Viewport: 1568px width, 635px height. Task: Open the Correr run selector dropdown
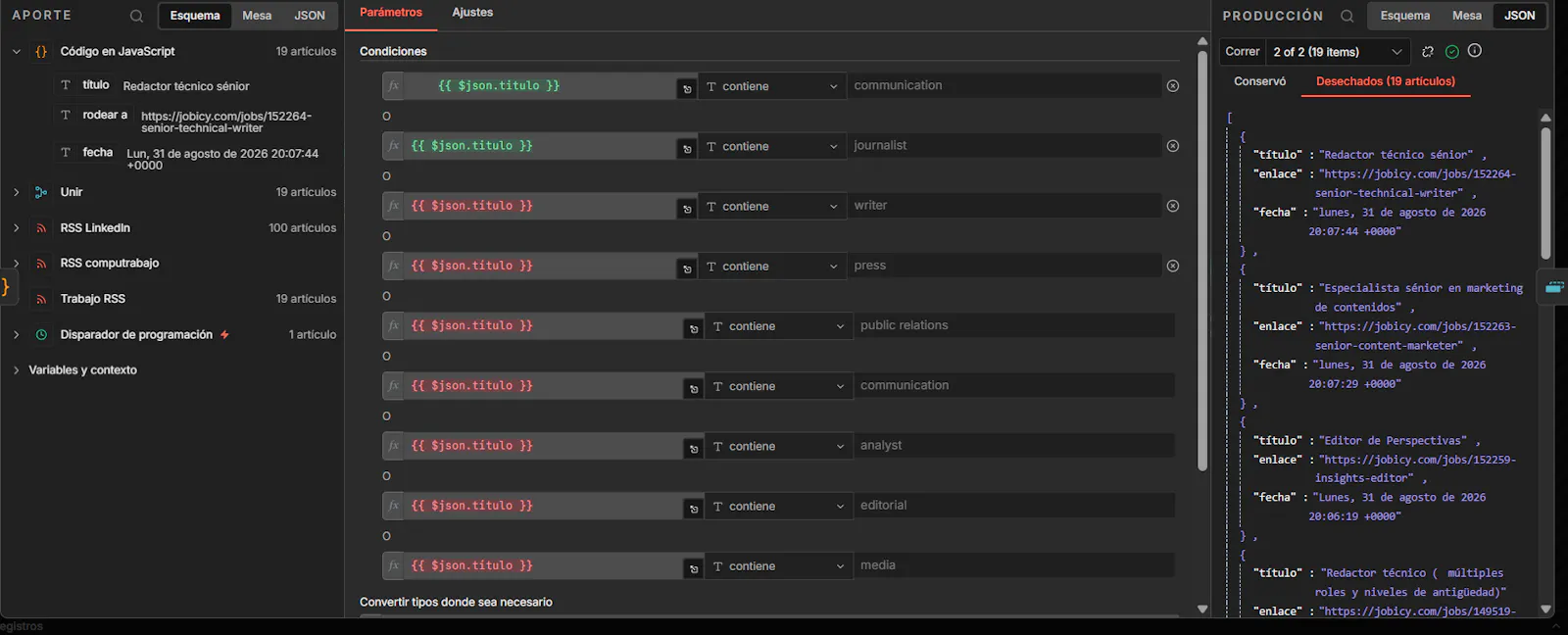click(1338, 52)
